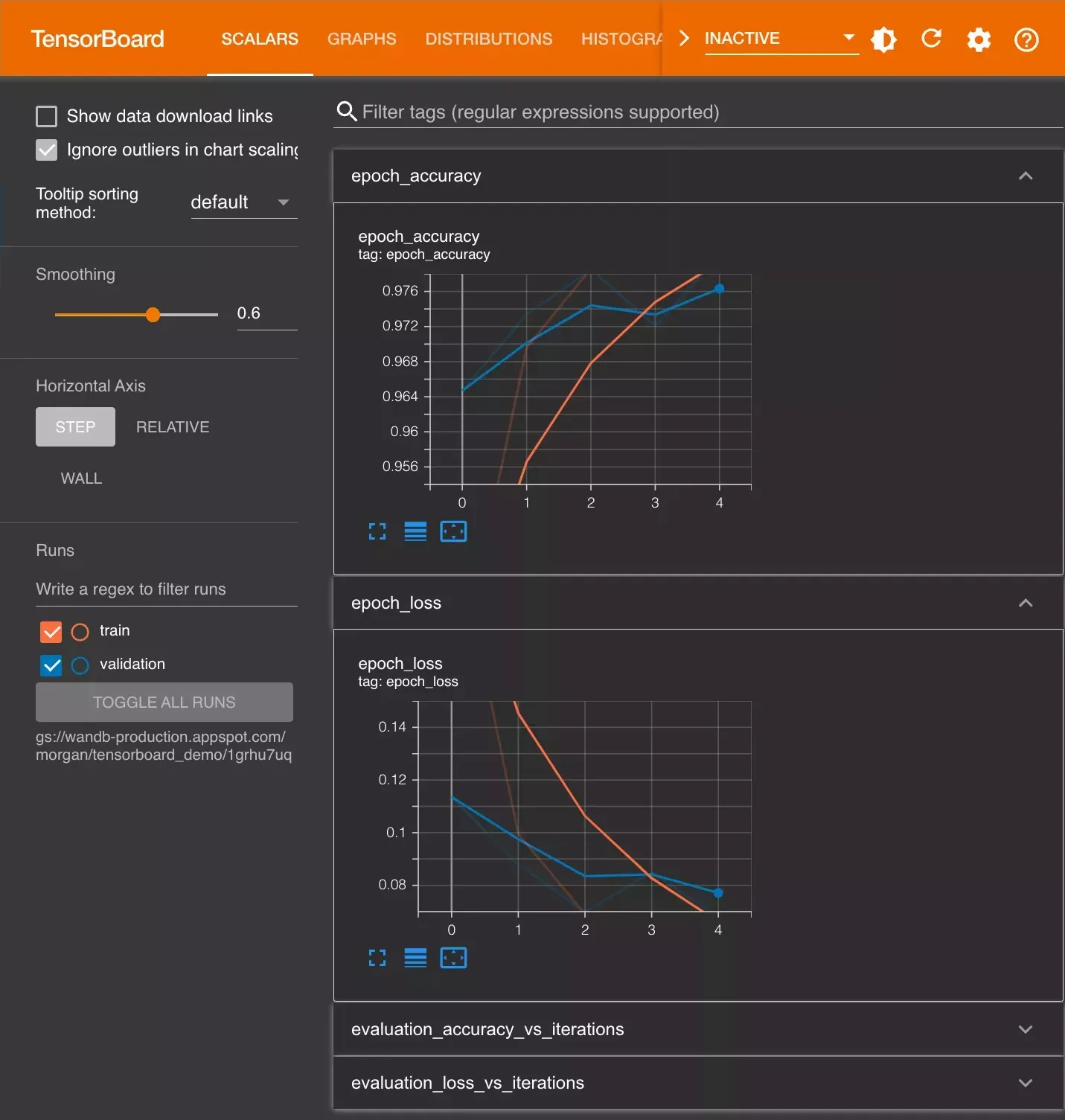Select STEP horizontal axis
1065x1120 pixels.
coord(75,426)
